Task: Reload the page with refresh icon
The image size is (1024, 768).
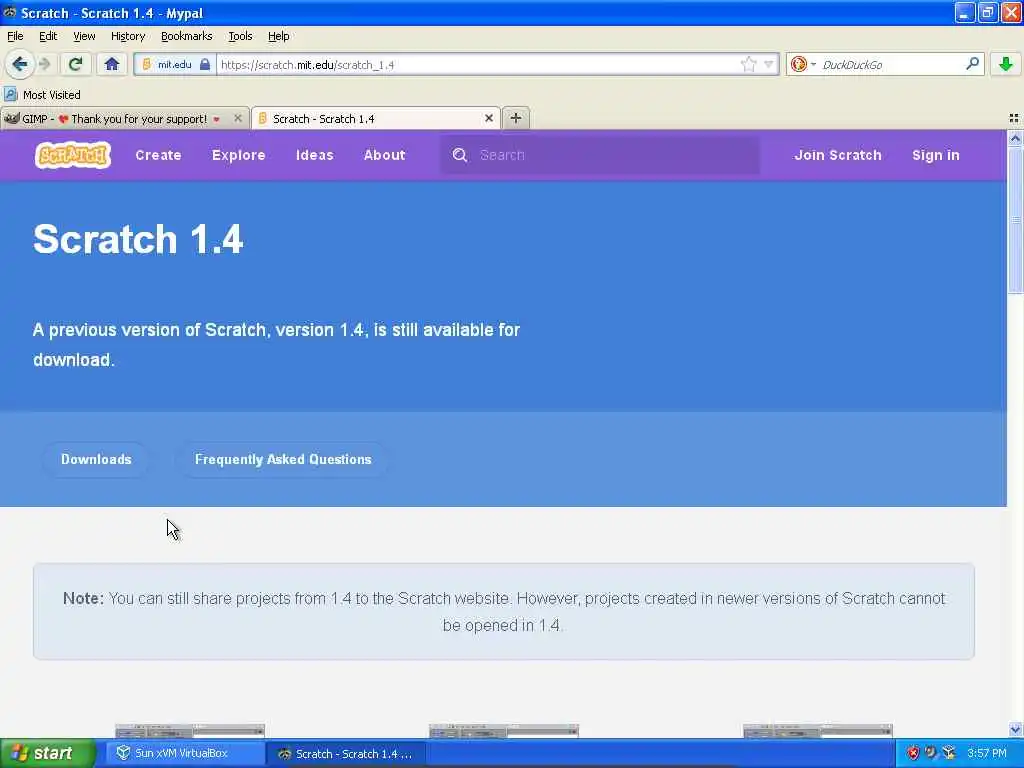Action: pos(76,64)
